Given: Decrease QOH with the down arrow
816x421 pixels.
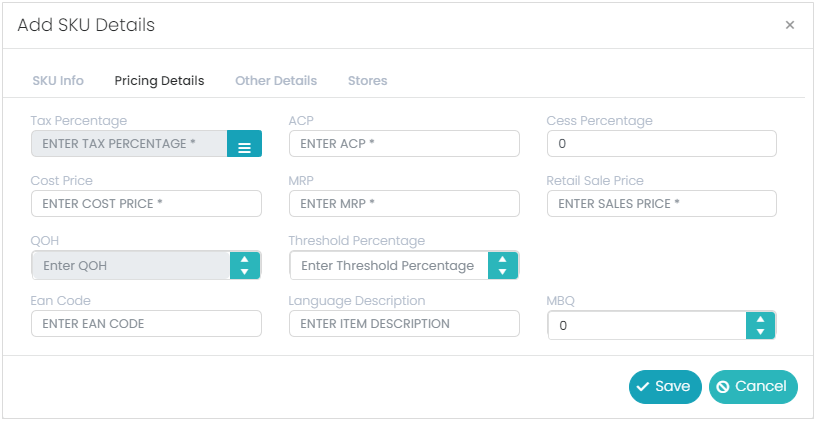Looking at the screenshot, I should 245,272.
